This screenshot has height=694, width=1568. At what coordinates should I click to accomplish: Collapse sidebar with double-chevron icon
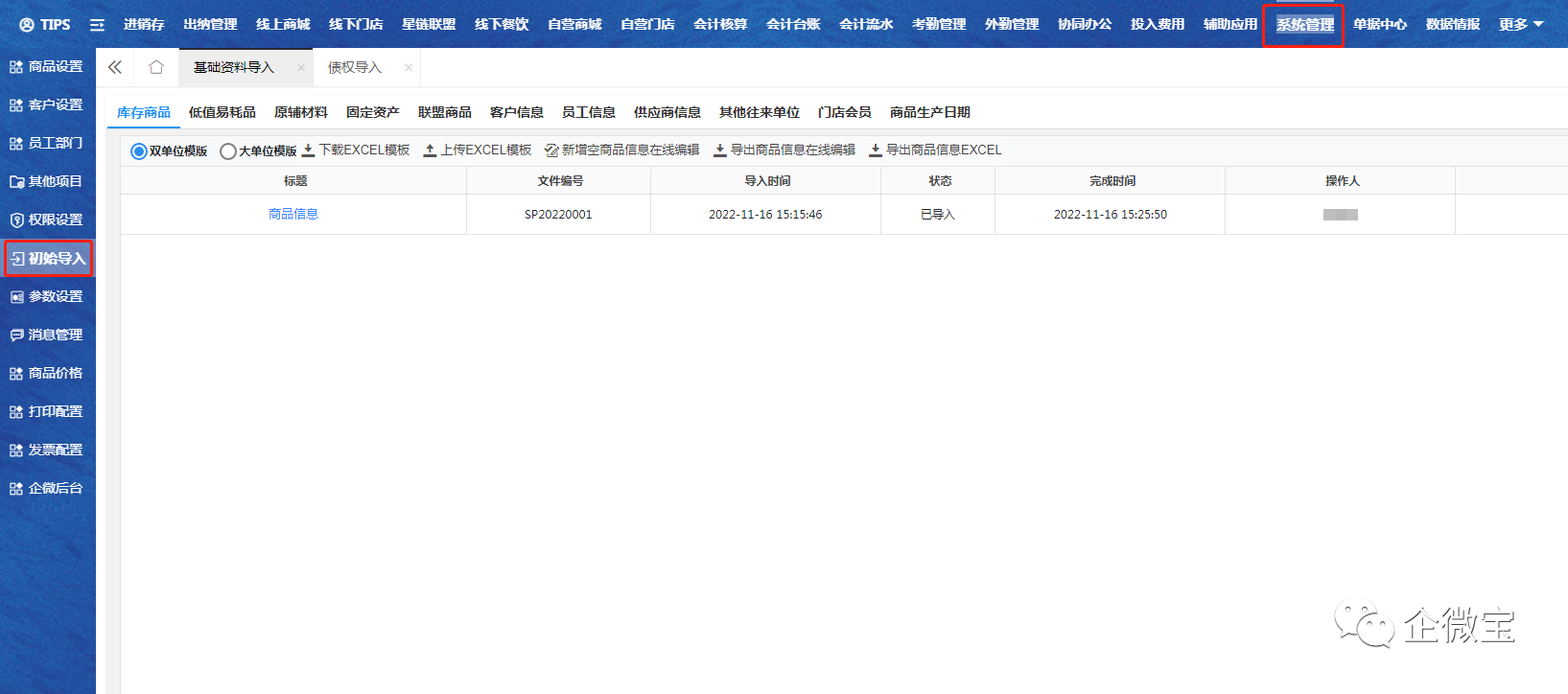point(115,67)
